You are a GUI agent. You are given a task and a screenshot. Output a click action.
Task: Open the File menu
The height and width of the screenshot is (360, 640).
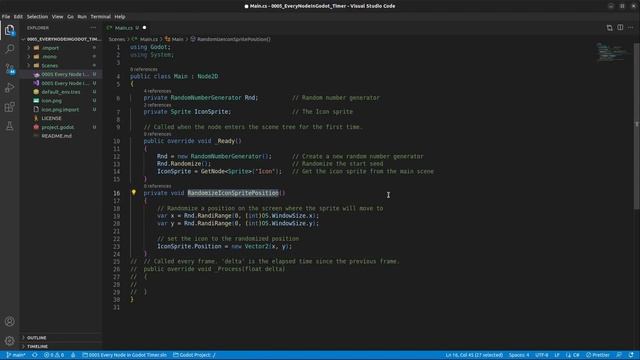pyautogui.click(x=6, y=17)
